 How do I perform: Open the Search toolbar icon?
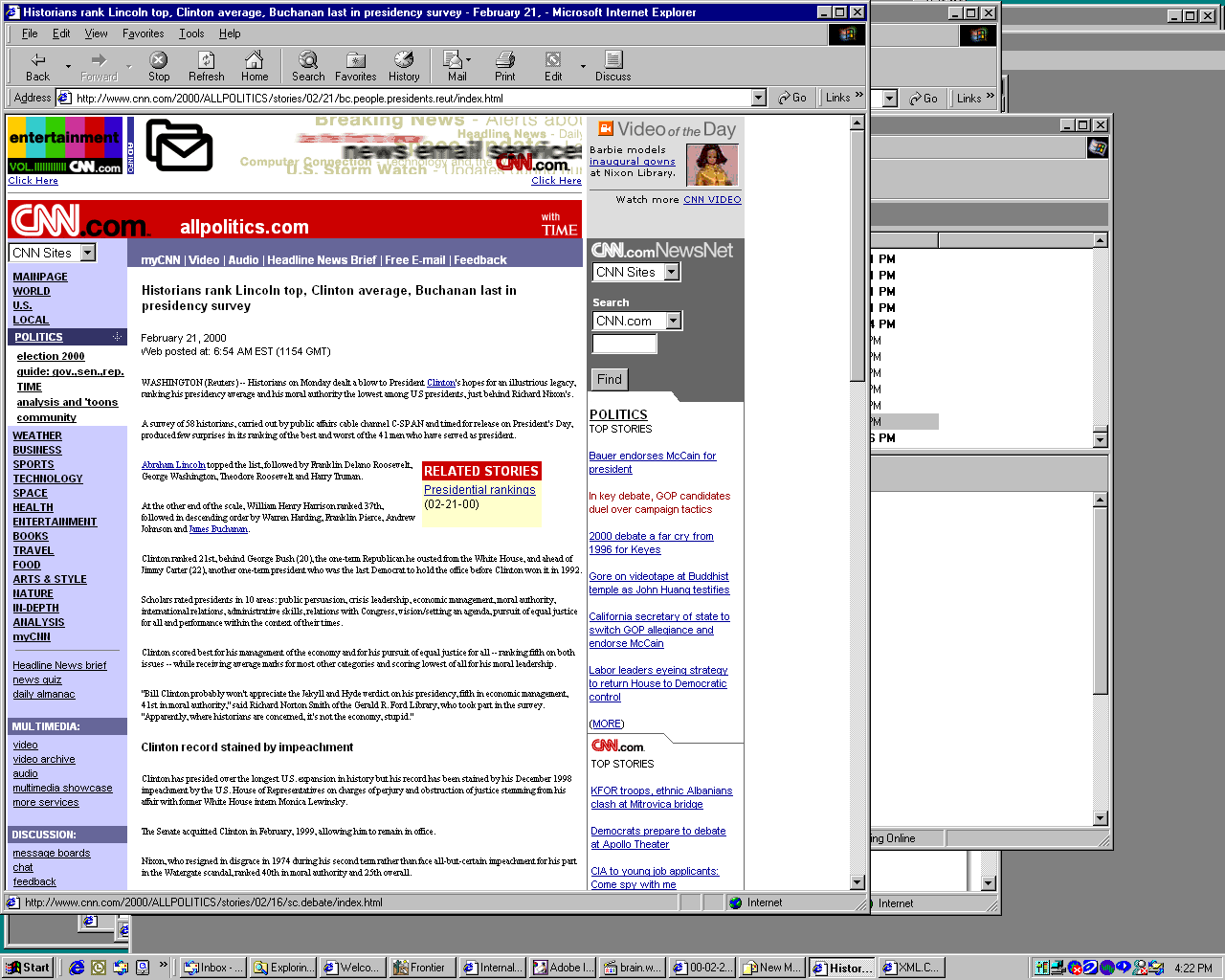308,66
